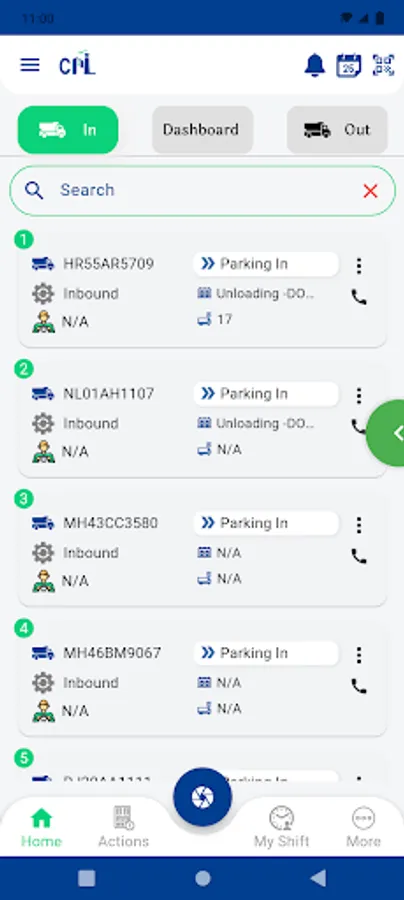This screenshot has height=900, width=404.
Task: Clear search with the red X
Action: [371, 191]
